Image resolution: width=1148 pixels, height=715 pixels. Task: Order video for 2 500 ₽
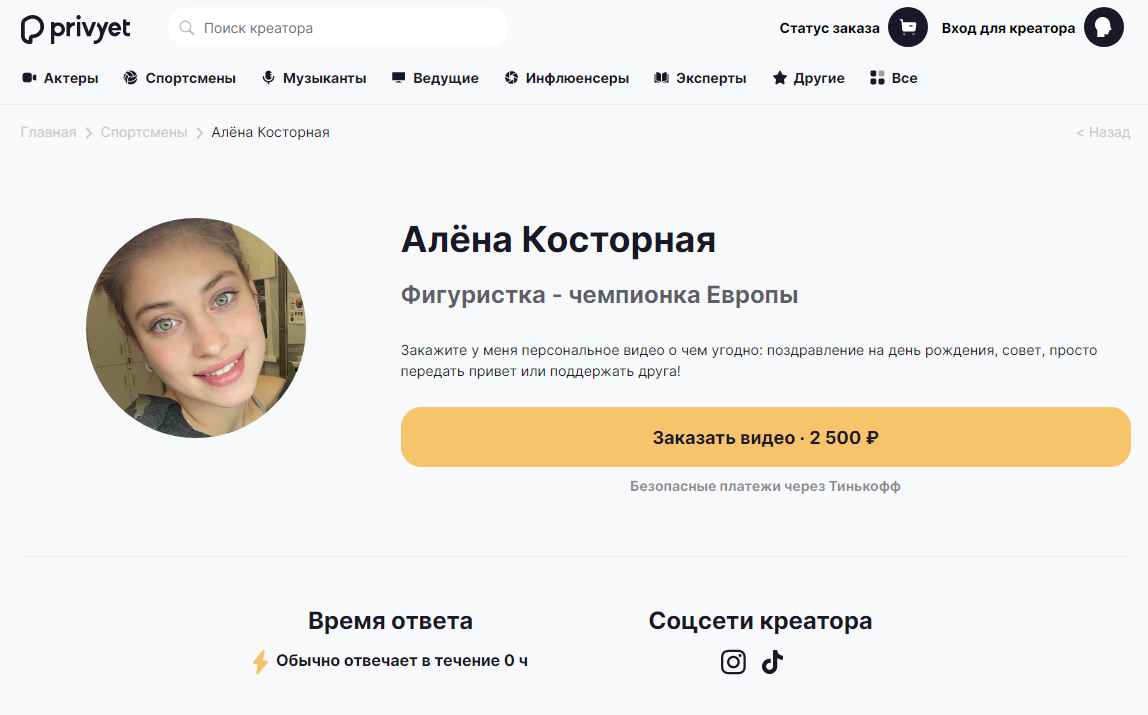(x=766, y=437)
